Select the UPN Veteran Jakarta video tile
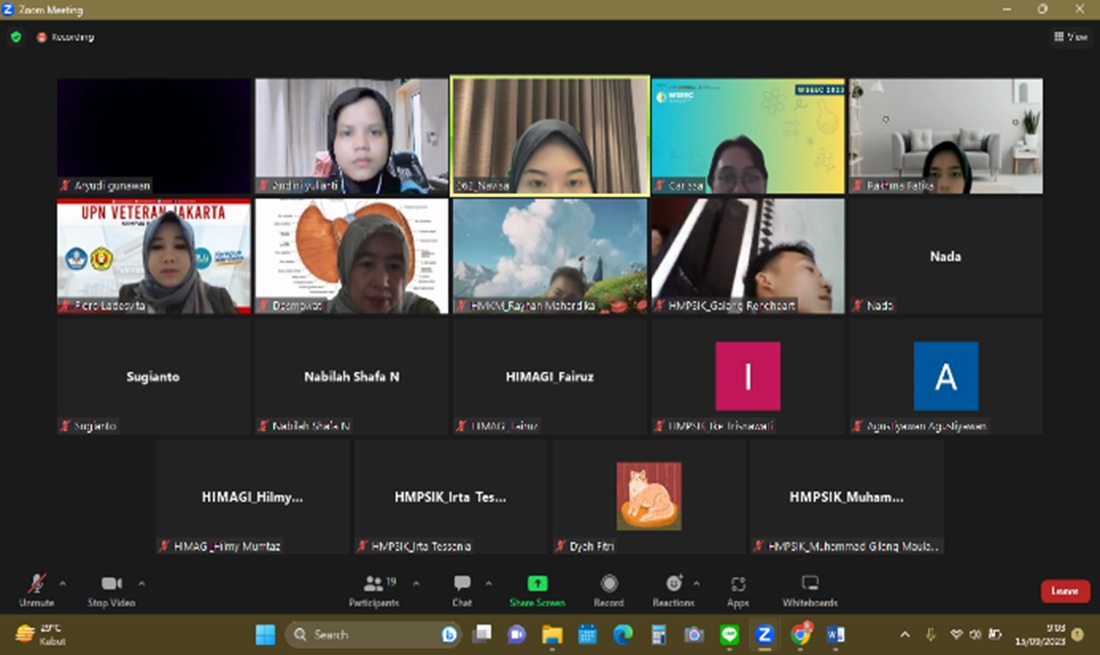Image resolution: width=1100 pixels, height=655 pixels. click(153, 256)
